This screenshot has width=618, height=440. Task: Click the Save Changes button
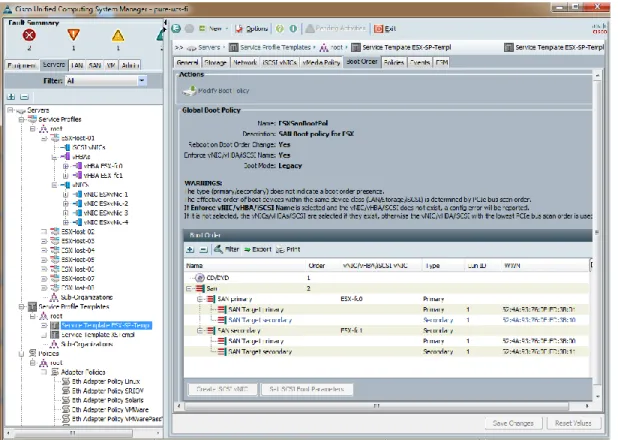[513, 423]
